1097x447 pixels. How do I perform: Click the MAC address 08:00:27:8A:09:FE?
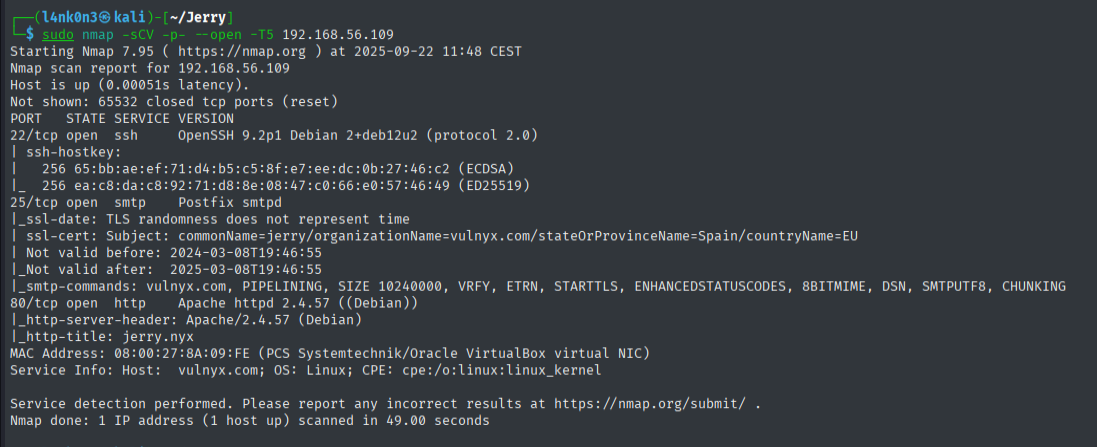pyautogui.click(x=164, y=353)
